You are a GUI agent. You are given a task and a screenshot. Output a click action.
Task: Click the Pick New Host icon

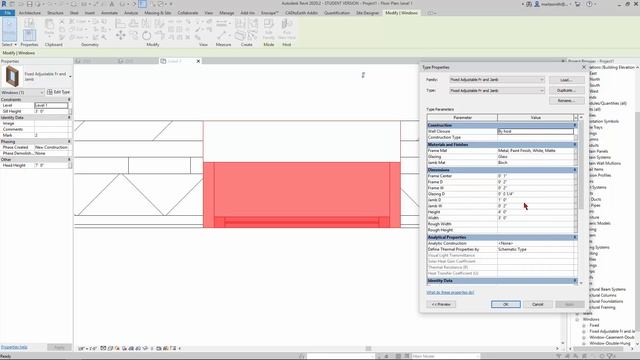[287, 29]
